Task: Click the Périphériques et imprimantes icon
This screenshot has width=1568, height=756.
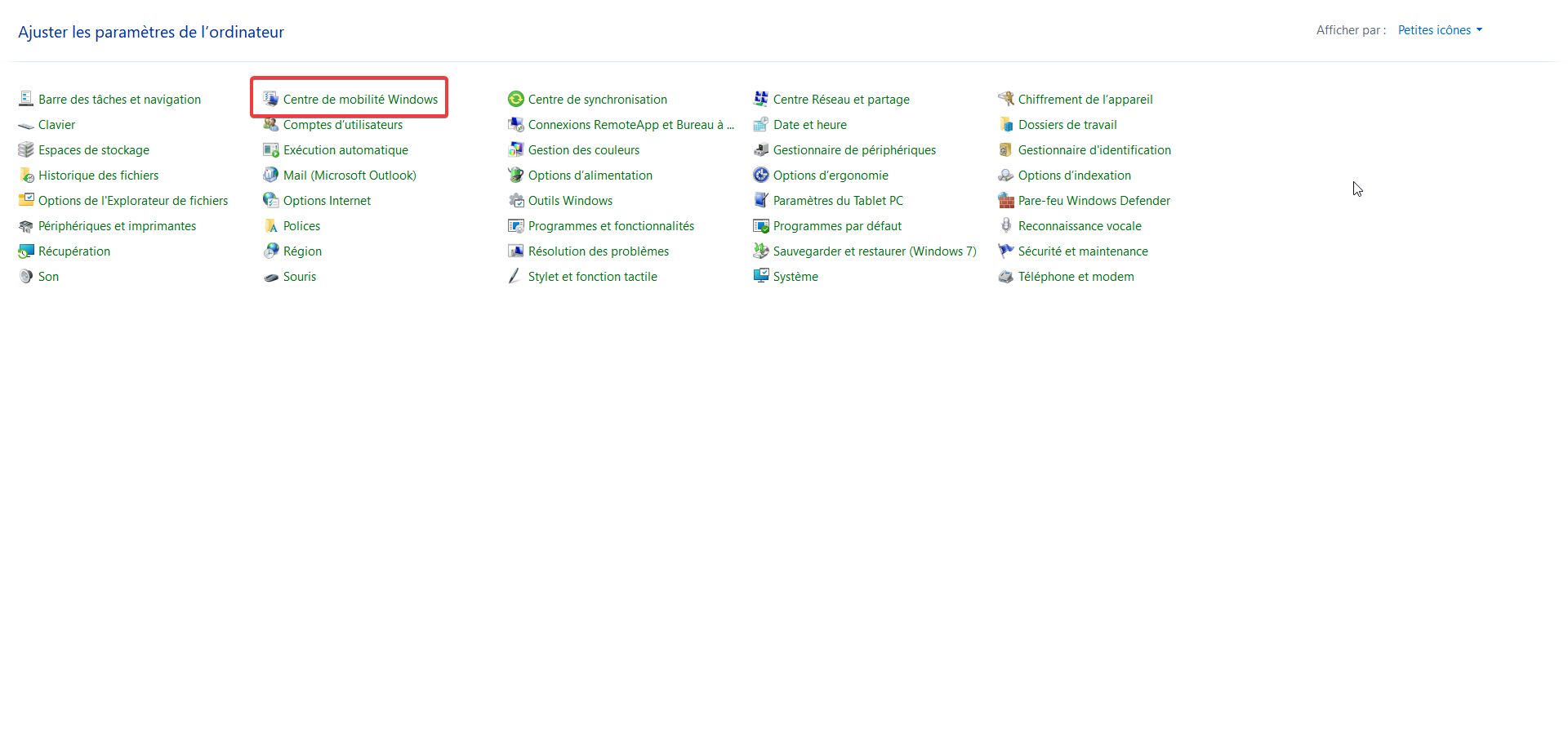Action: click(x=26, y=226)
